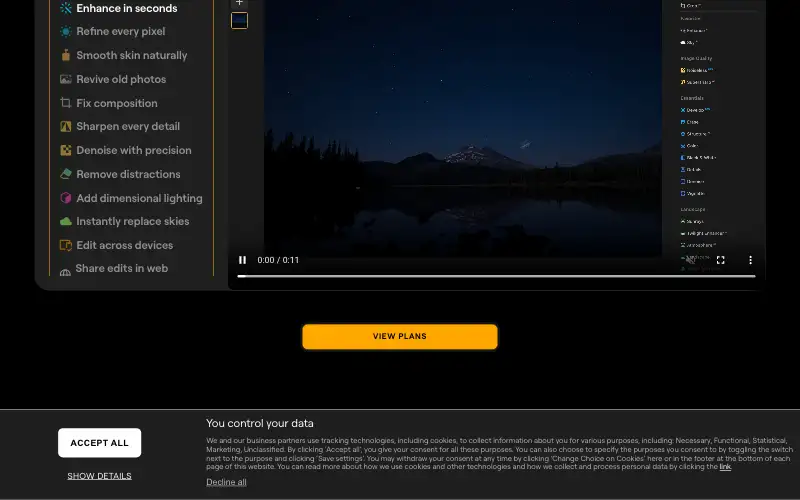Select the Refine every pixel sun icon

(66, 32)
